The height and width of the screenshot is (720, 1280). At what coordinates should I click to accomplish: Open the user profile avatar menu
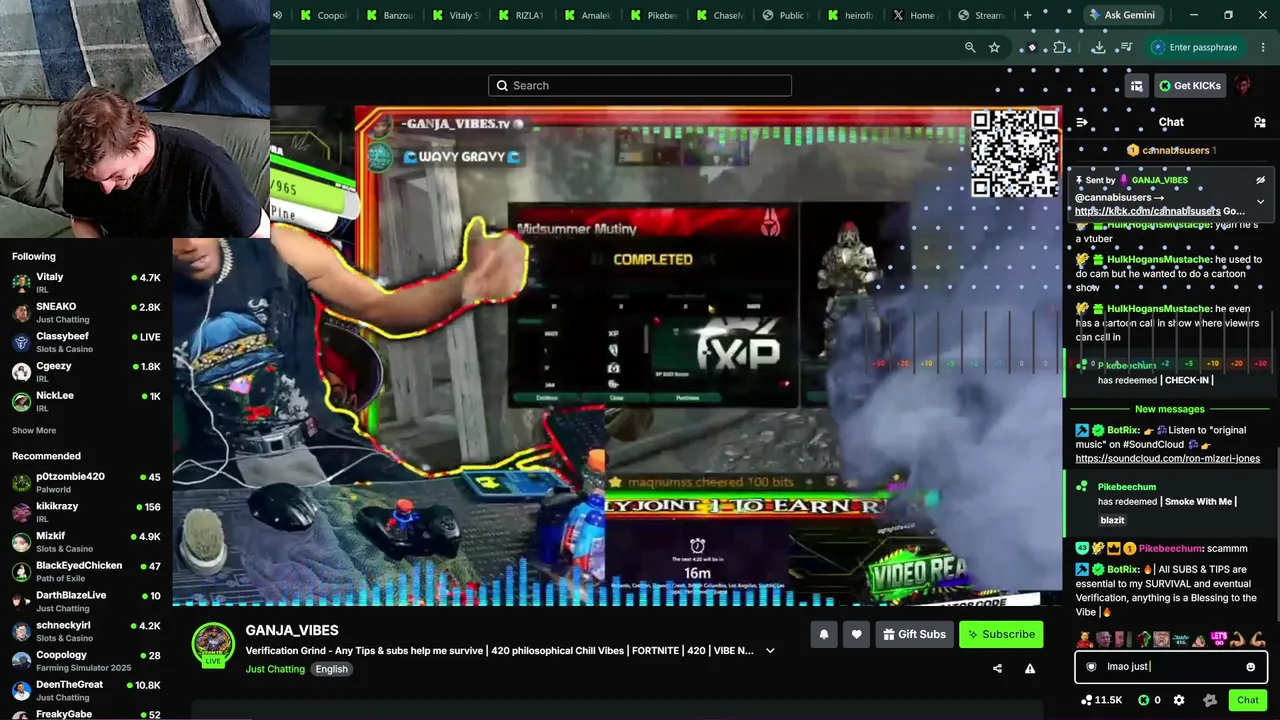(x=1243, y=86)
